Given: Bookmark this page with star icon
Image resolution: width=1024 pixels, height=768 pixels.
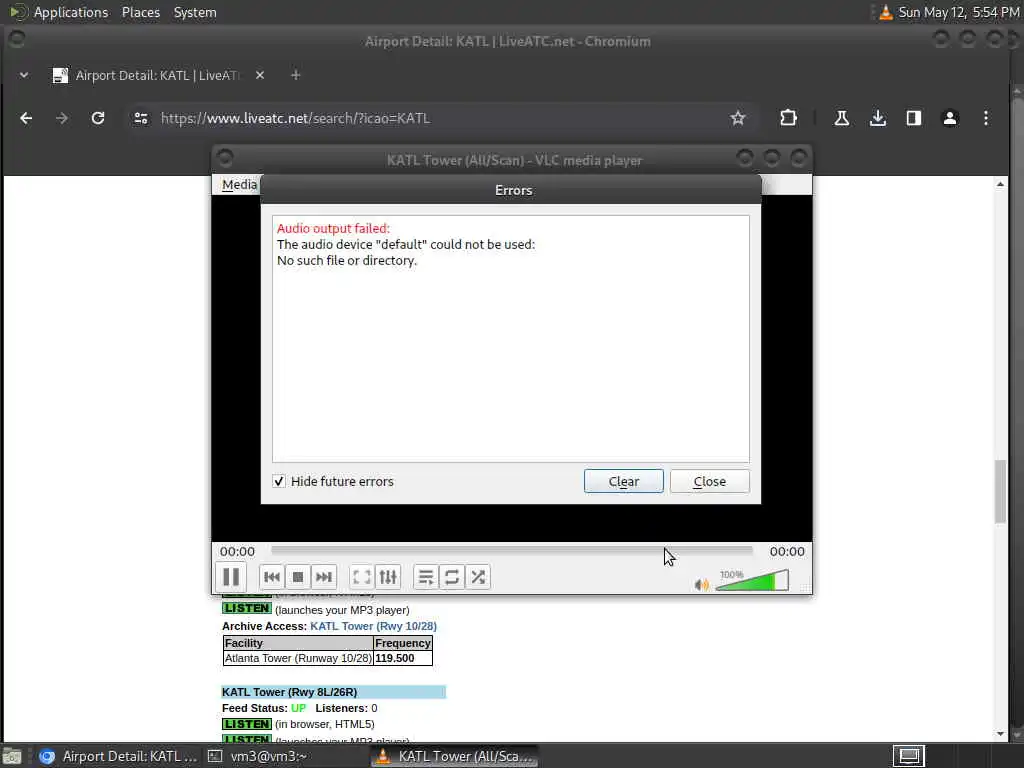Looking at the screenshot, I should point(738,118).
